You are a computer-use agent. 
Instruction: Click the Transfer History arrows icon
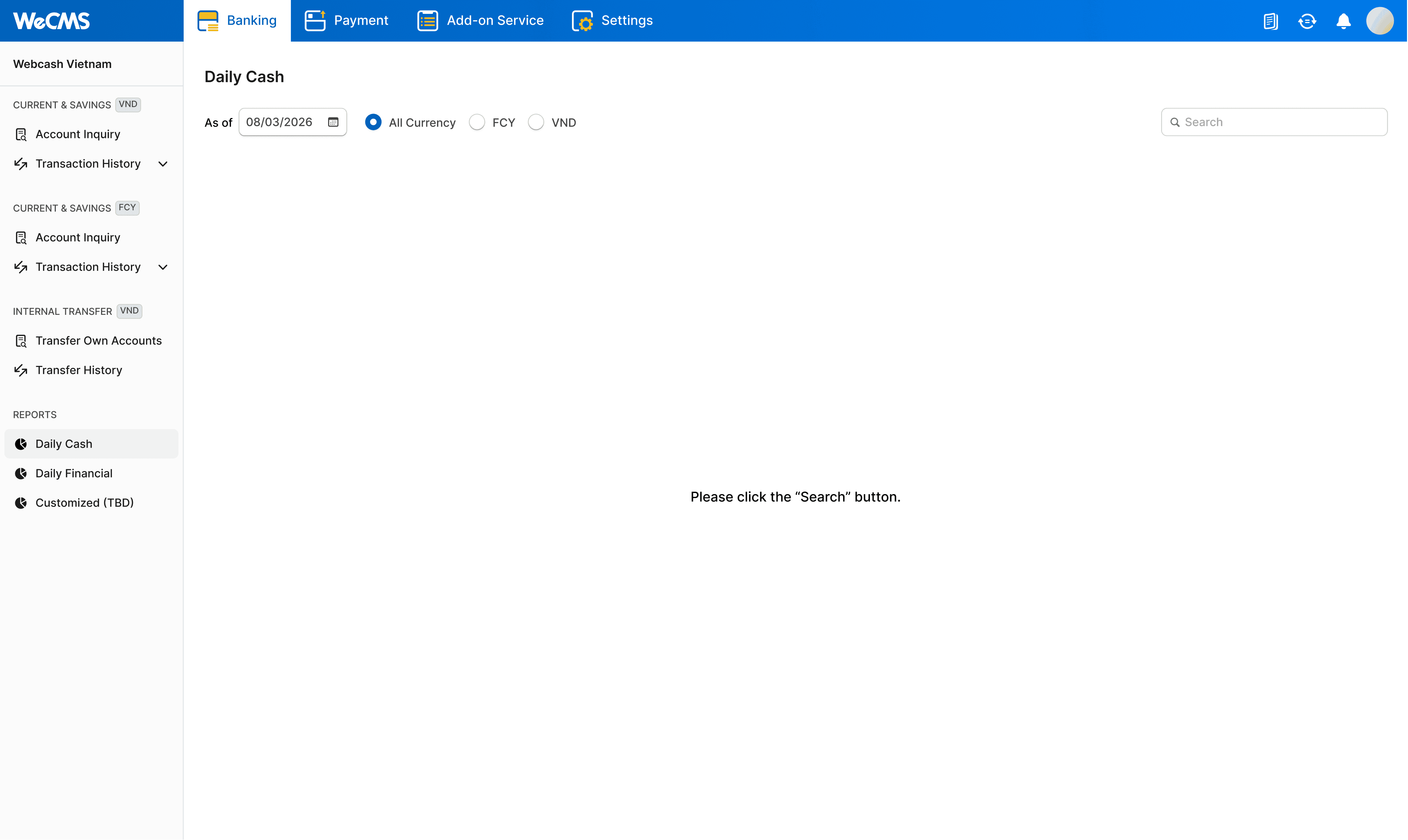pyautogui.click(x=21, y=370)
